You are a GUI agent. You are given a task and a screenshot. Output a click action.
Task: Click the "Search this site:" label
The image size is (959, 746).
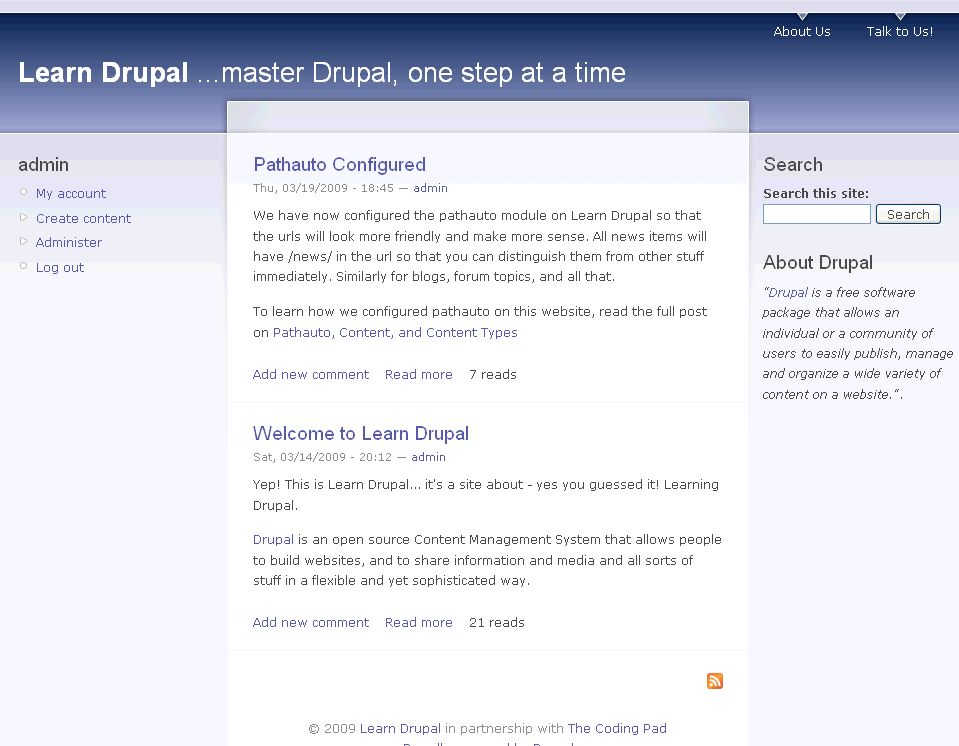816,193
